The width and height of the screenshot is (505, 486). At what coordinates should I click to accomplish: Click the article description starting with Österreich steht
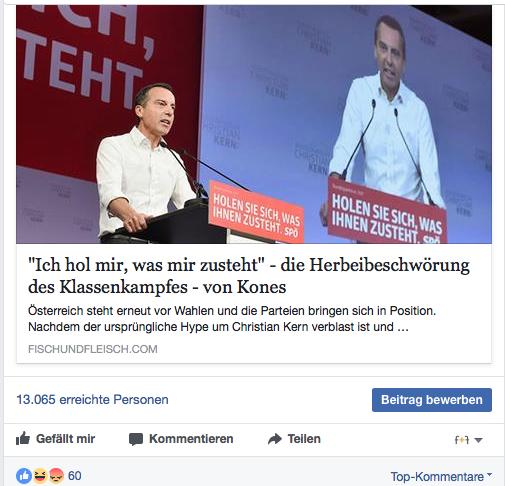click(x=232, y=319)
